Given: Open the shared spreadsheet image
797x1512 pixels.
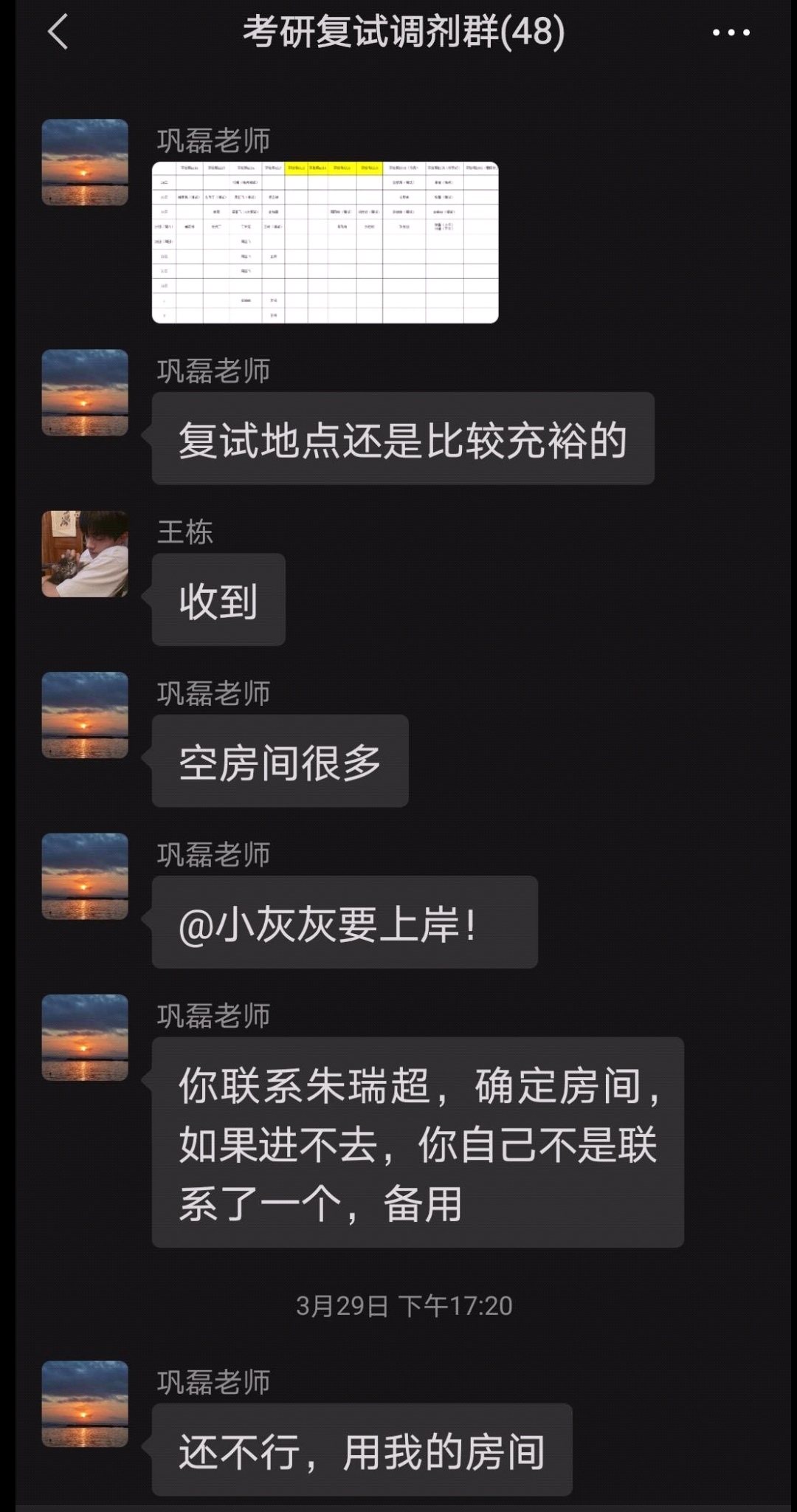Looking at the screenshot, I should coord(325,242).
